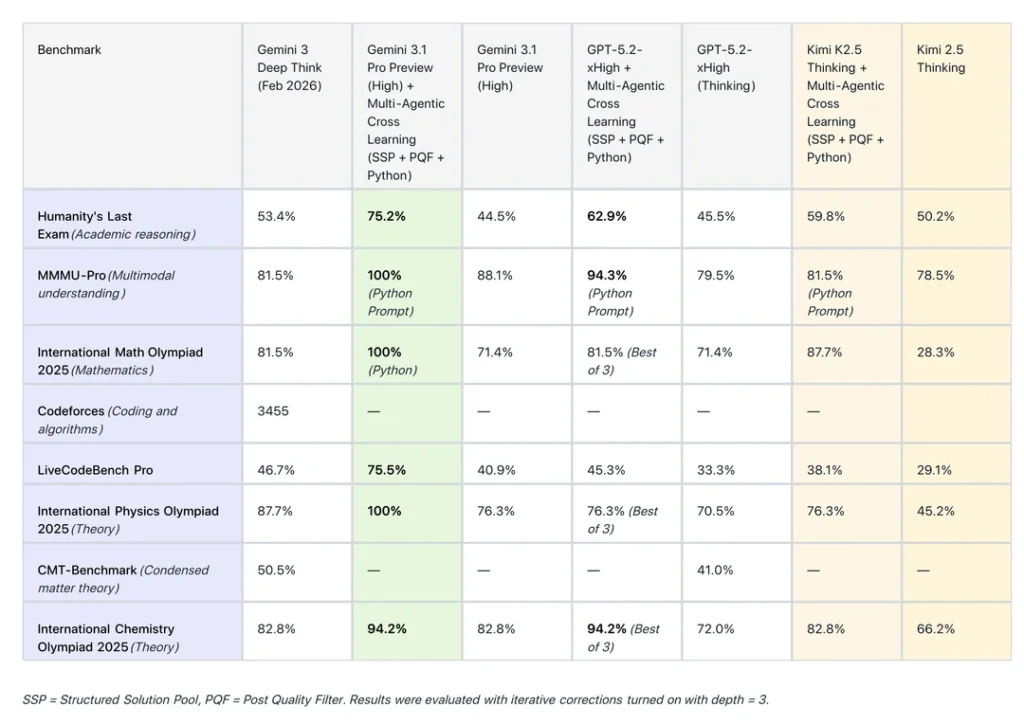
Task: Click the SSP and PQF footnote text
Action: [395, 700]
